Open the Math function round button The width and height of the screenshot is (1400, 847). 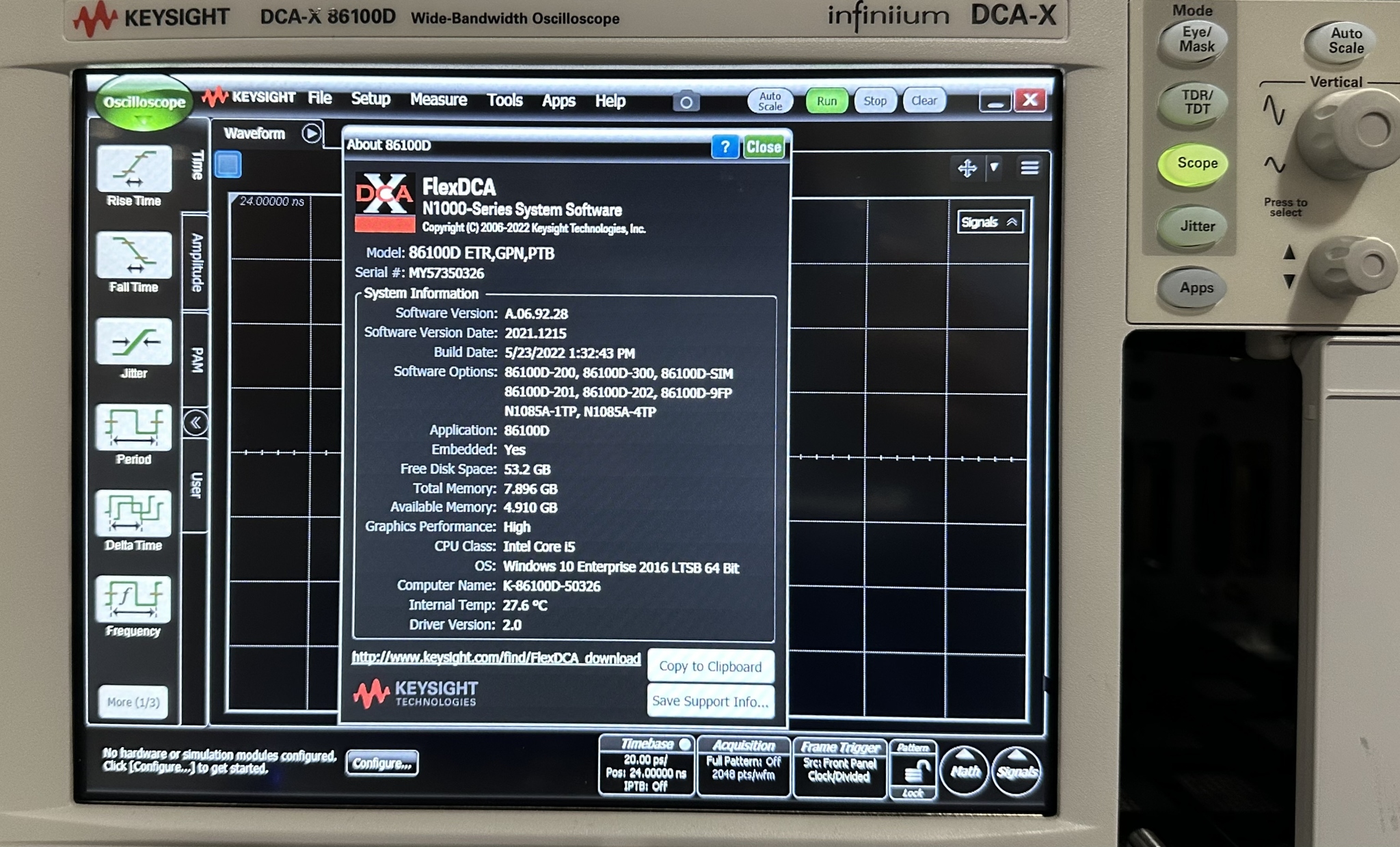(x=965, y=771)
